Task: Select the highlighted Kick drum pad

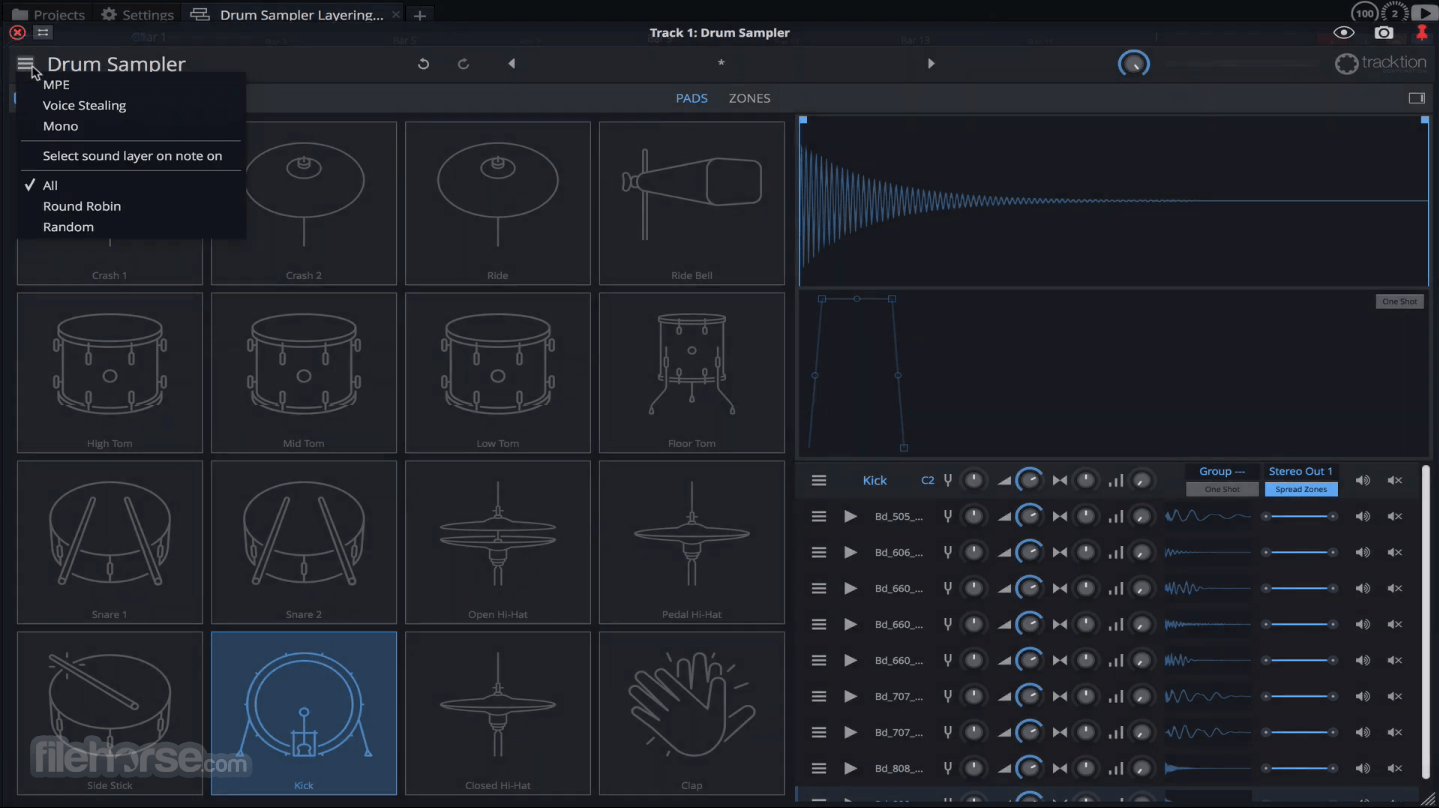Action: point(304,713)
